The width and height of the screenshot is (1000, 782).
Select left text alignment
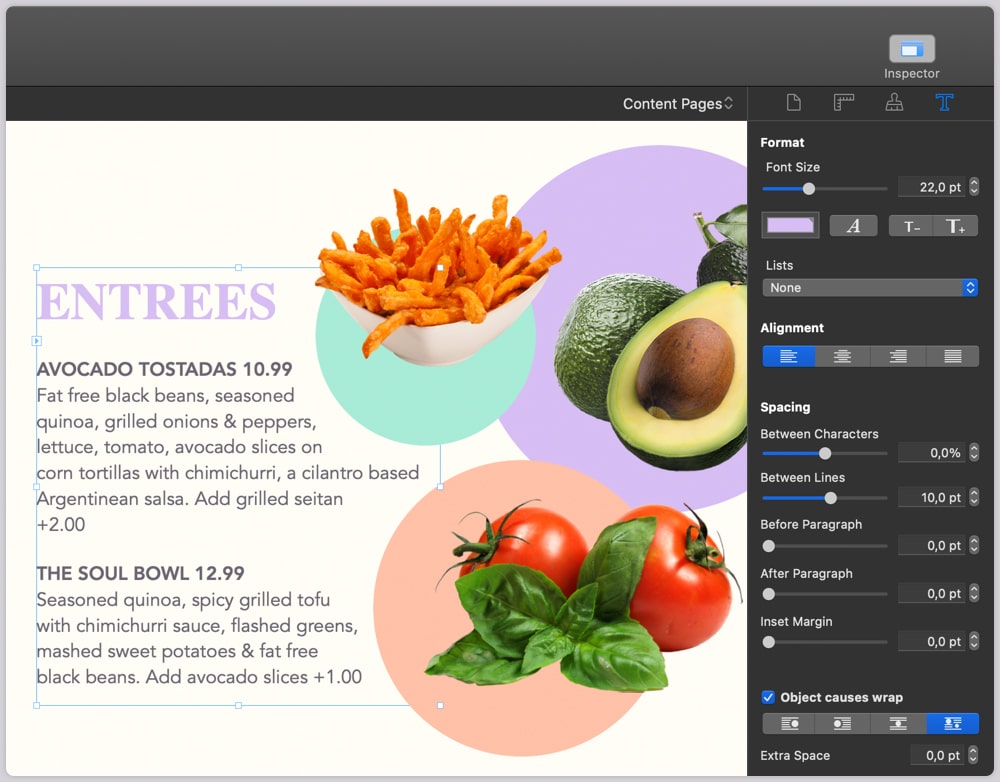789,355
